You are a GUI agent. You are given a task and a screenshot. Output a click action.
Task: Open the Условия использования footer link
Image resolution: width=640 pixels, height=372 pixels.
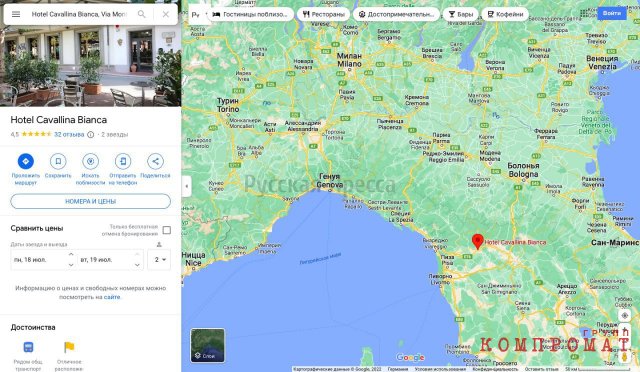pyautogui.click(x=440, y=369)
